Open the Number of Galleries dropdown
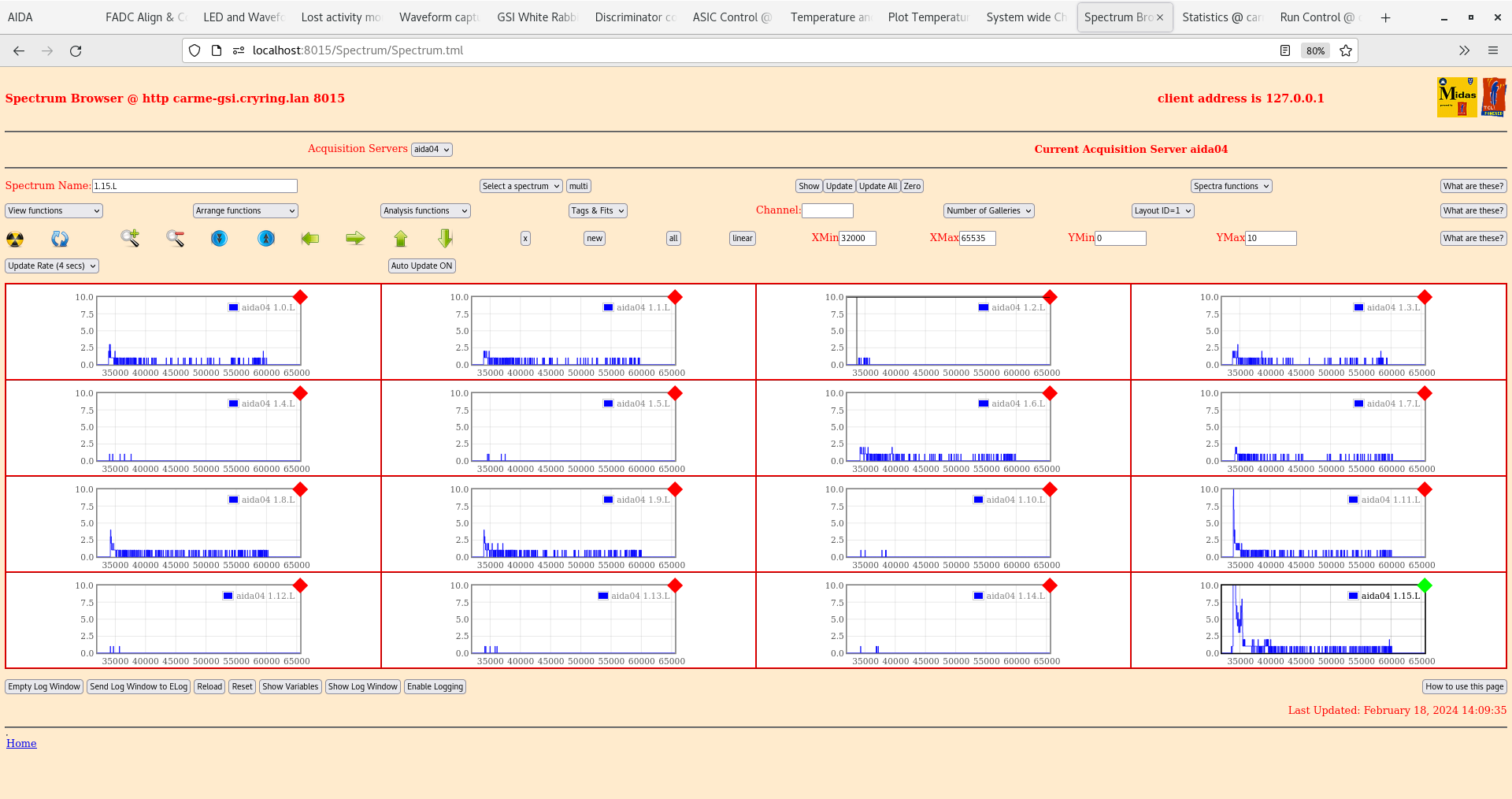 [x=988, y=211]
